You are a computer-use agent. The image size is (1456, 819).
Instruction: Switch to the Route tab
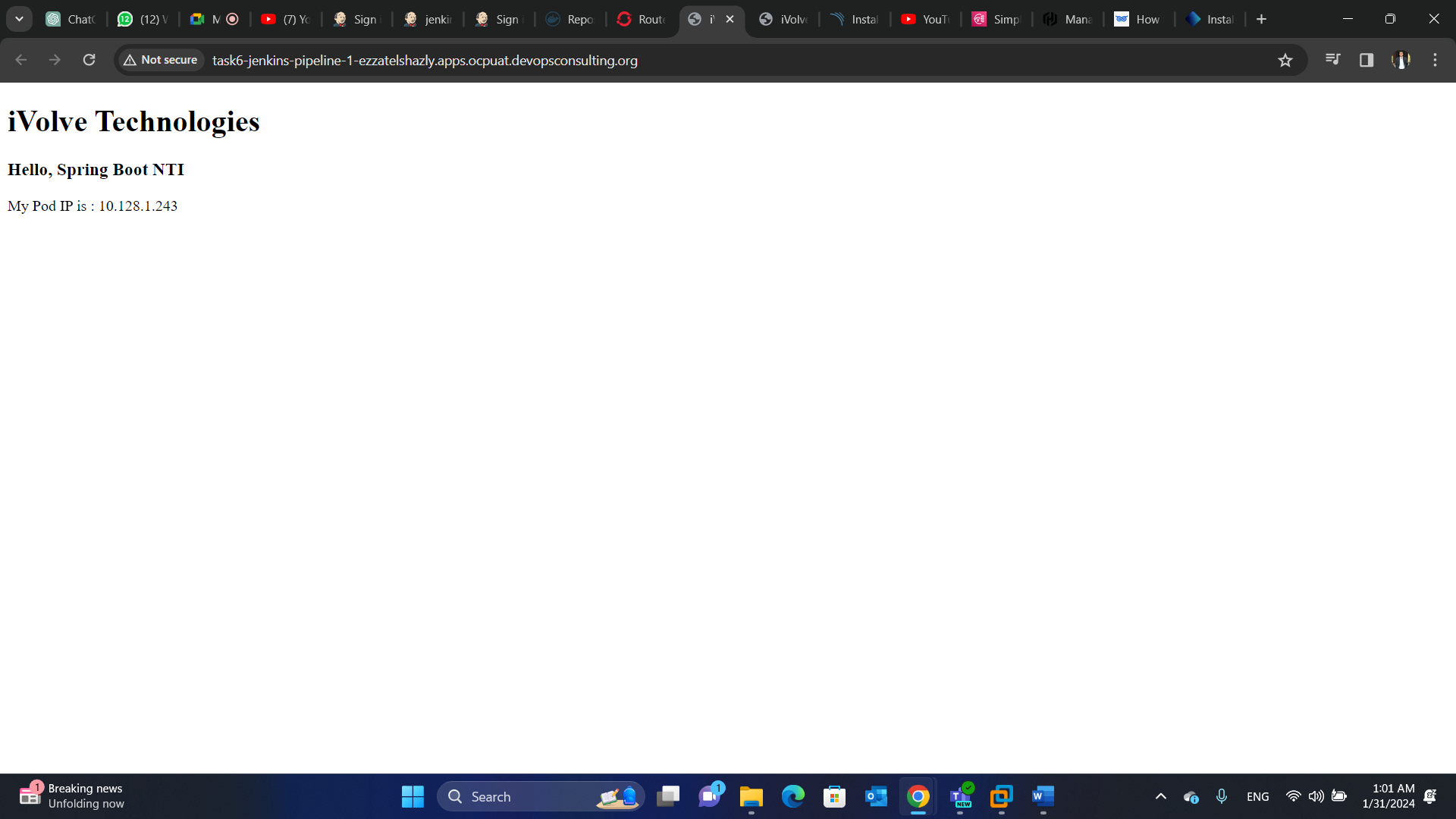pos(642,19)
